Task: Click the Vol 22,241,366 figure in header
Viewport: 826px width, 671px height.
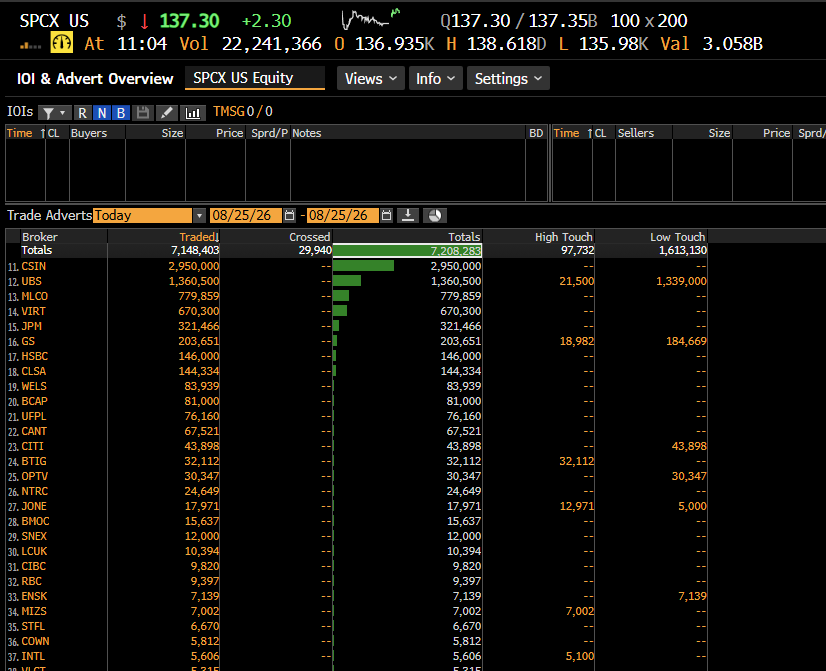Action: tap(271, 44)
